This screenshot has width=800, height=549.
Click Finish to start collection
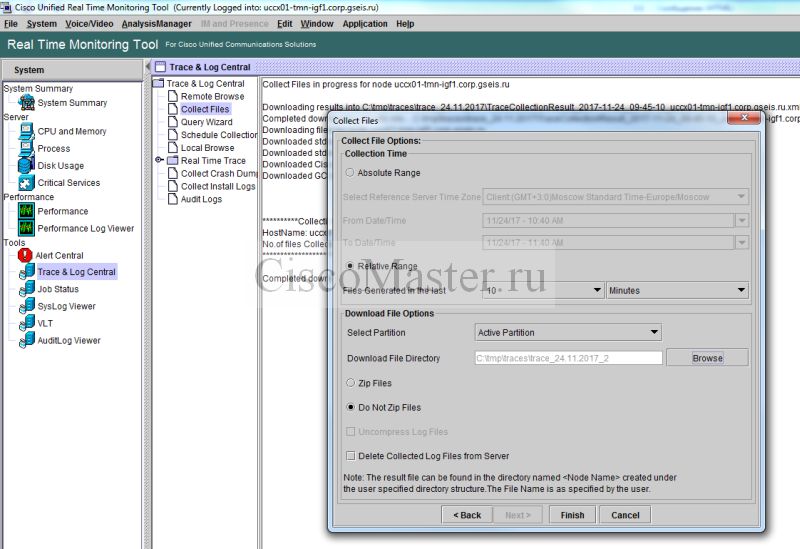point(572,515)
